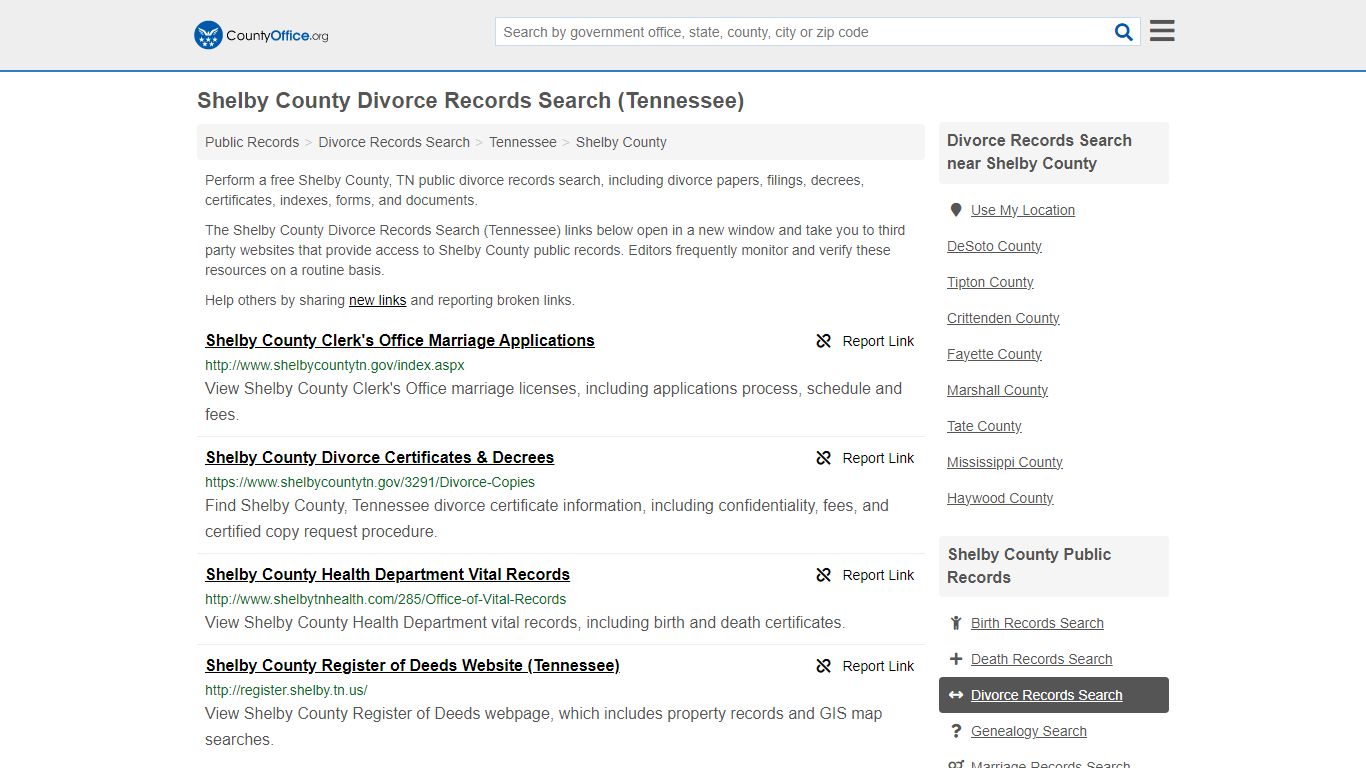Open Shelby County Register of Deeds Website
This screenshot has height=768, width=1366.
pos(413,666)
